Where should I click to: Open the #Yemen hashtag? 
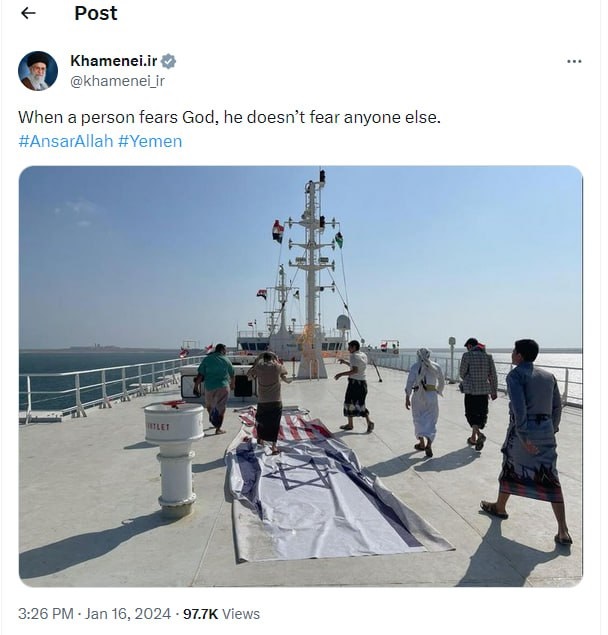pyautogui.click(x=150, y=141)
